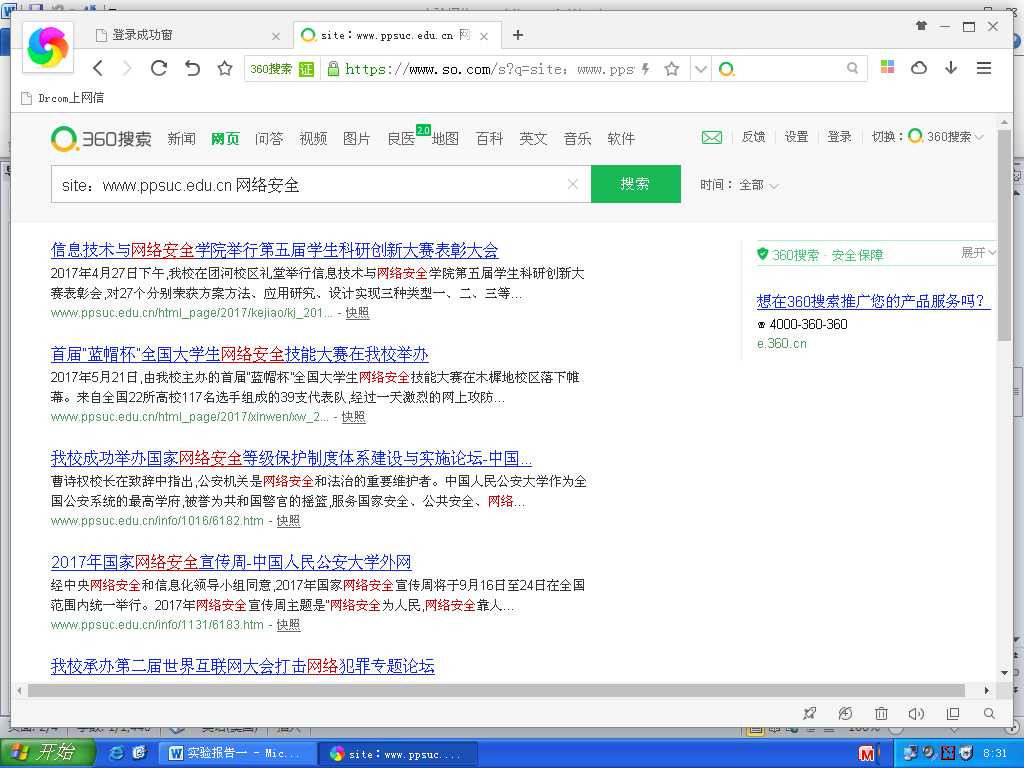Click the window-tile icon in the status bar

tap(953, 714)
